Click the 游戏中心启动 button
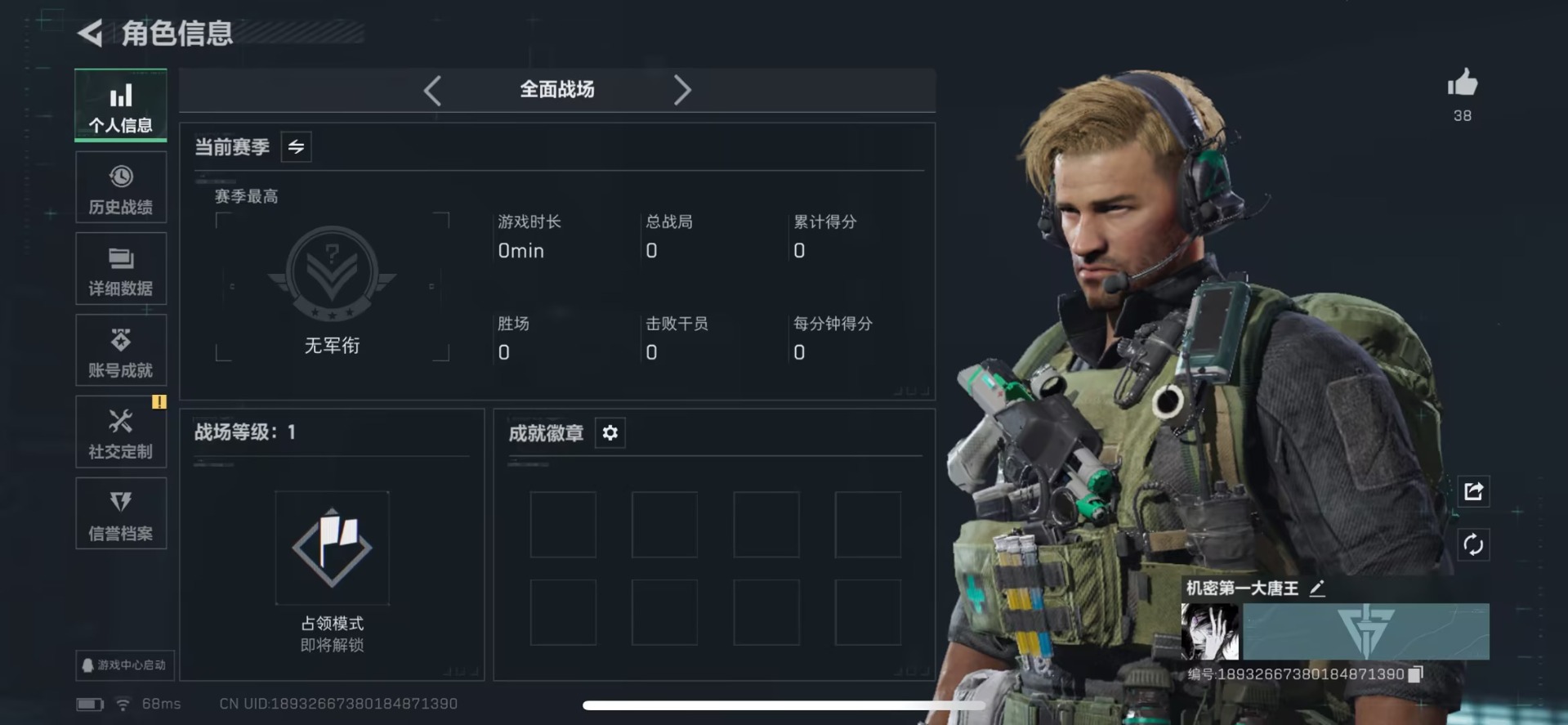This screenshot has width=1568, height=725. click(x=124, y=665)
